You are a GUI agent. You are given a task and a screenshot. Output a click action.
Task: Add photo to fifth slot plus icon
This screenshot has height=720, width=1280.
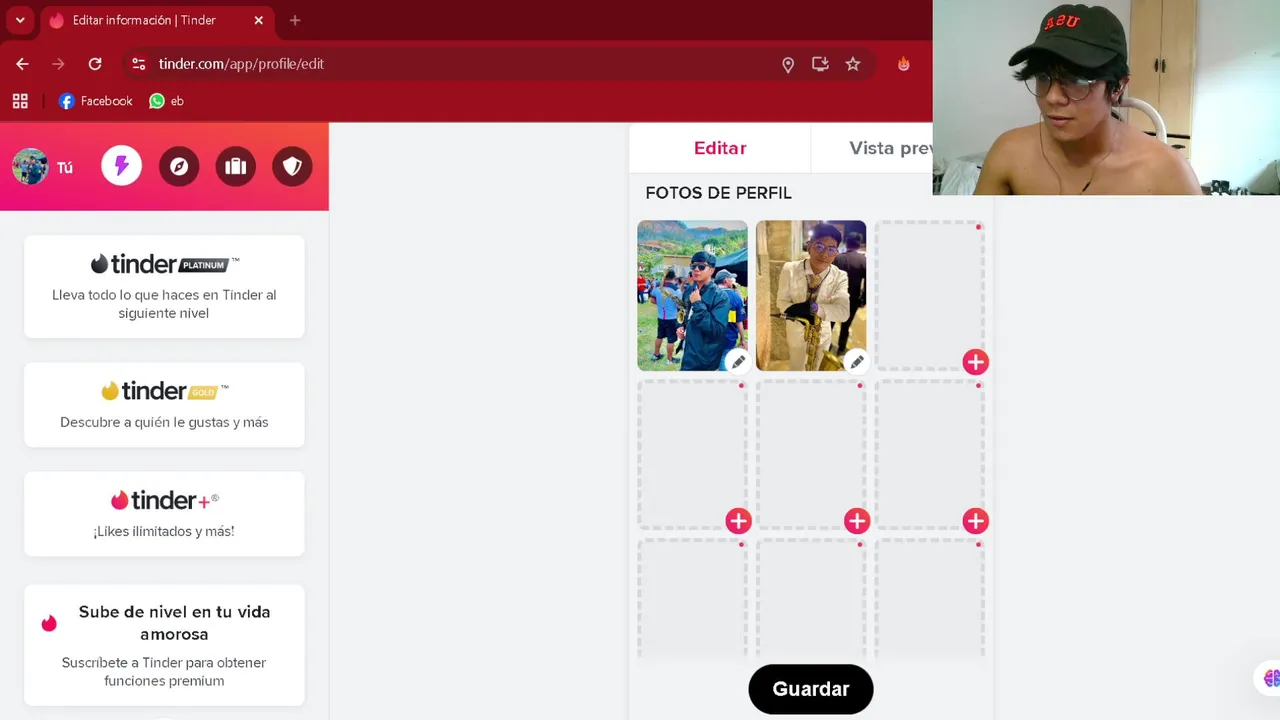pos(857,521)
